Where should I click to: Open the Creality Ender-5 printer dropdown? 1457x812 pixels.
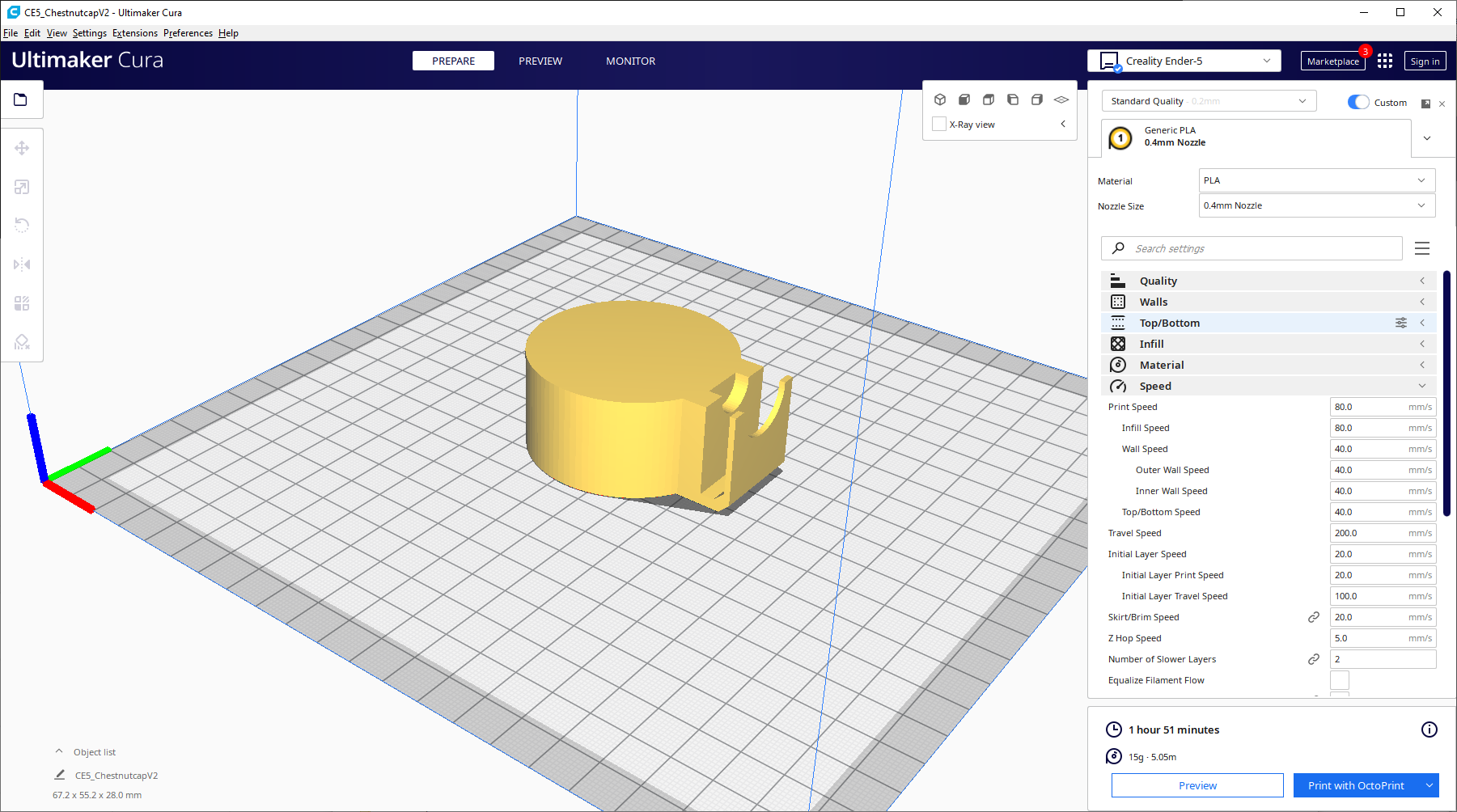tap(1184, 61)
